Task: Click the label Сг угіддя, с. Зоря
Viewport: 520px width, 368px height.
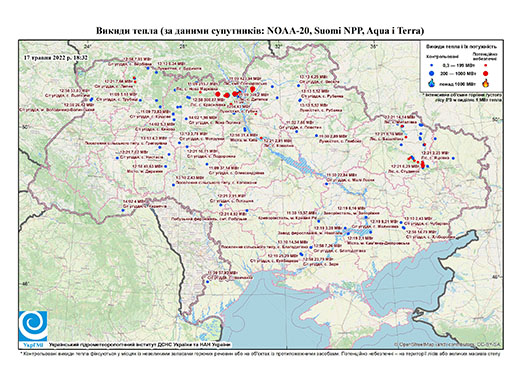Action: tap(321, 264)
